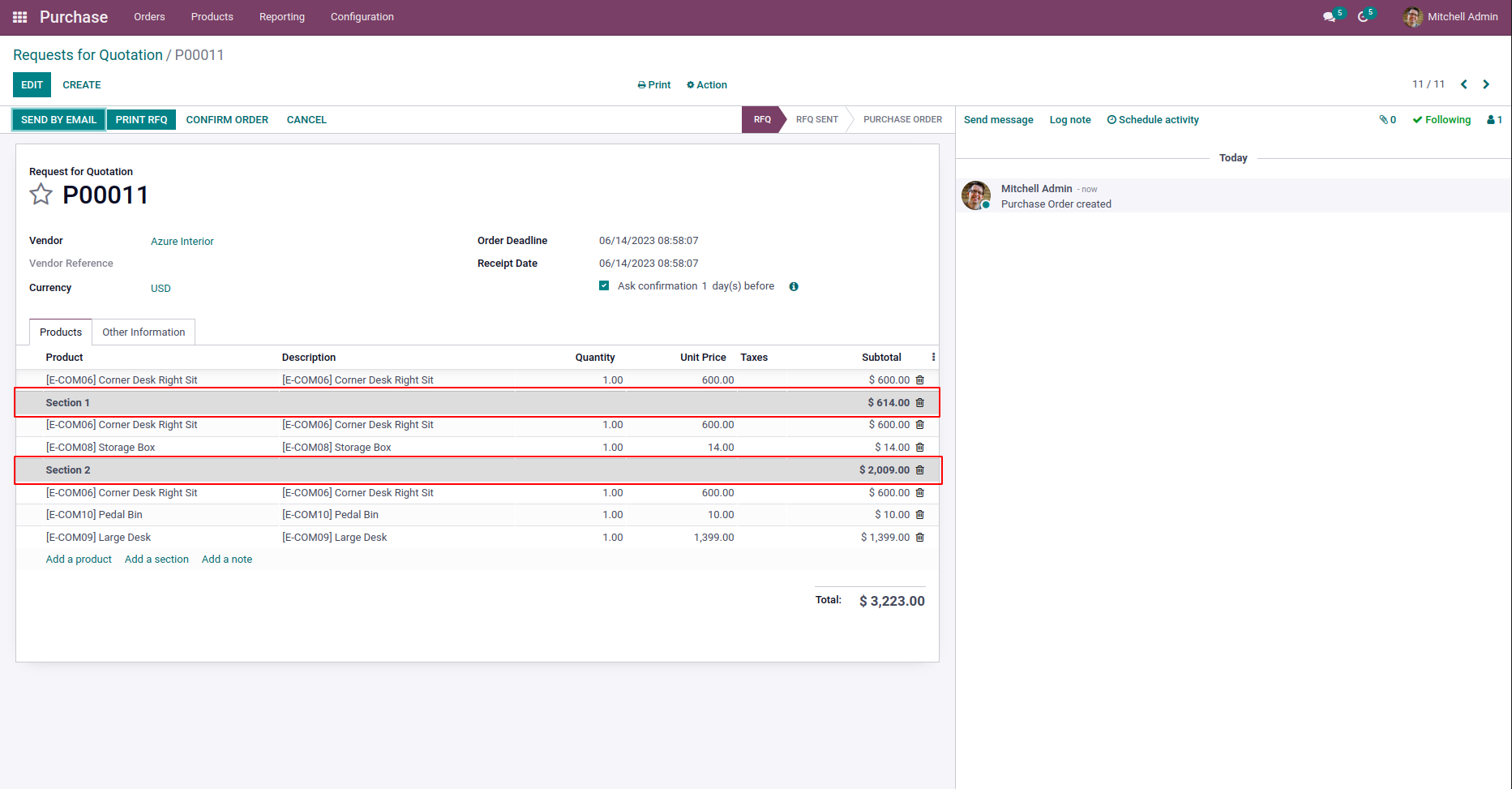The width and height of the screenshot is (1512, 789).
Task: Expand the Mitchell Admin user menu
Action: point(1450,17)
